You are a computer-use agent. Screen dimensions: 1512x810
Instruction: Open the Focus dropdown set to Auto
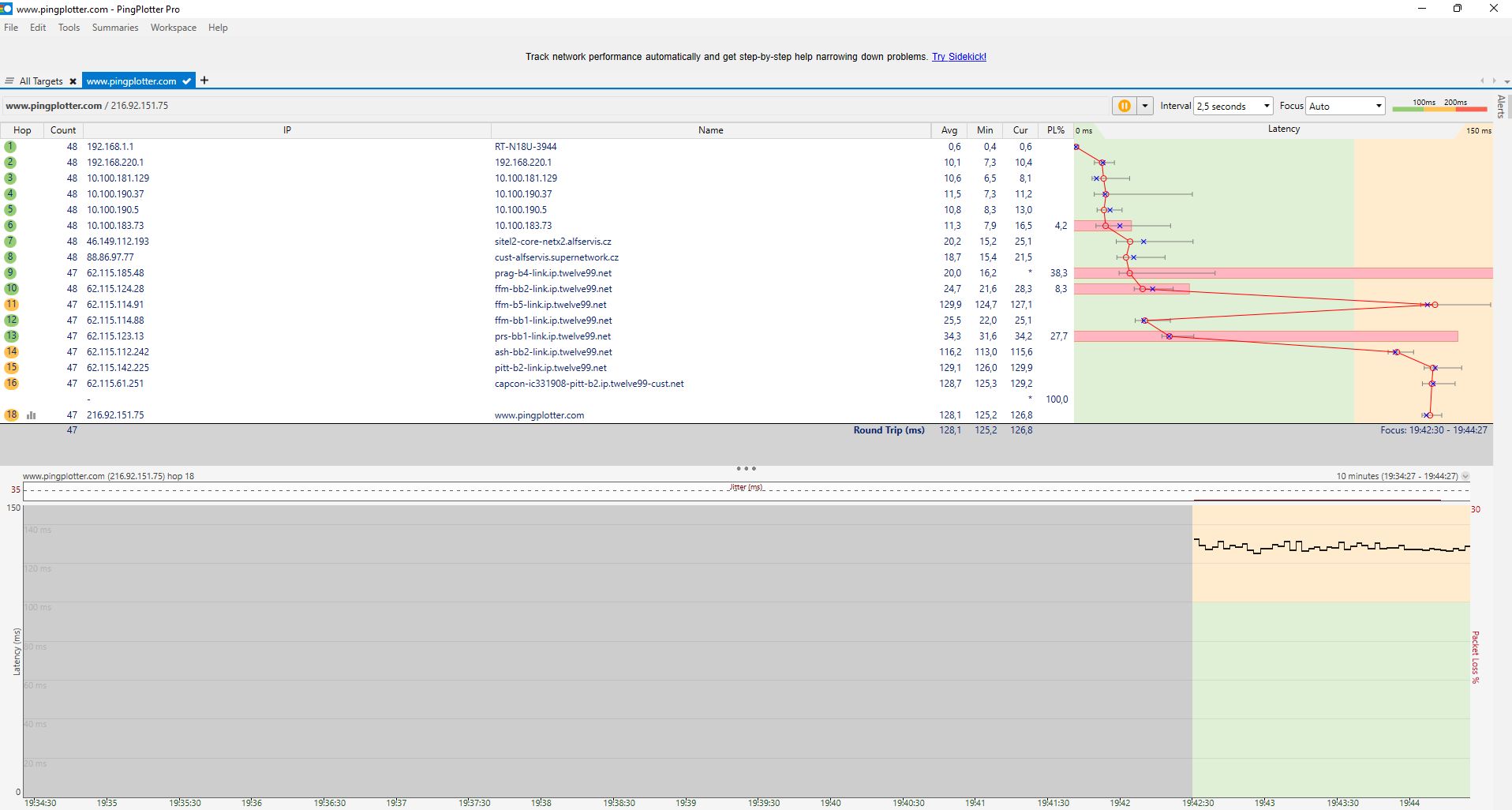(x=1345, y=106)
